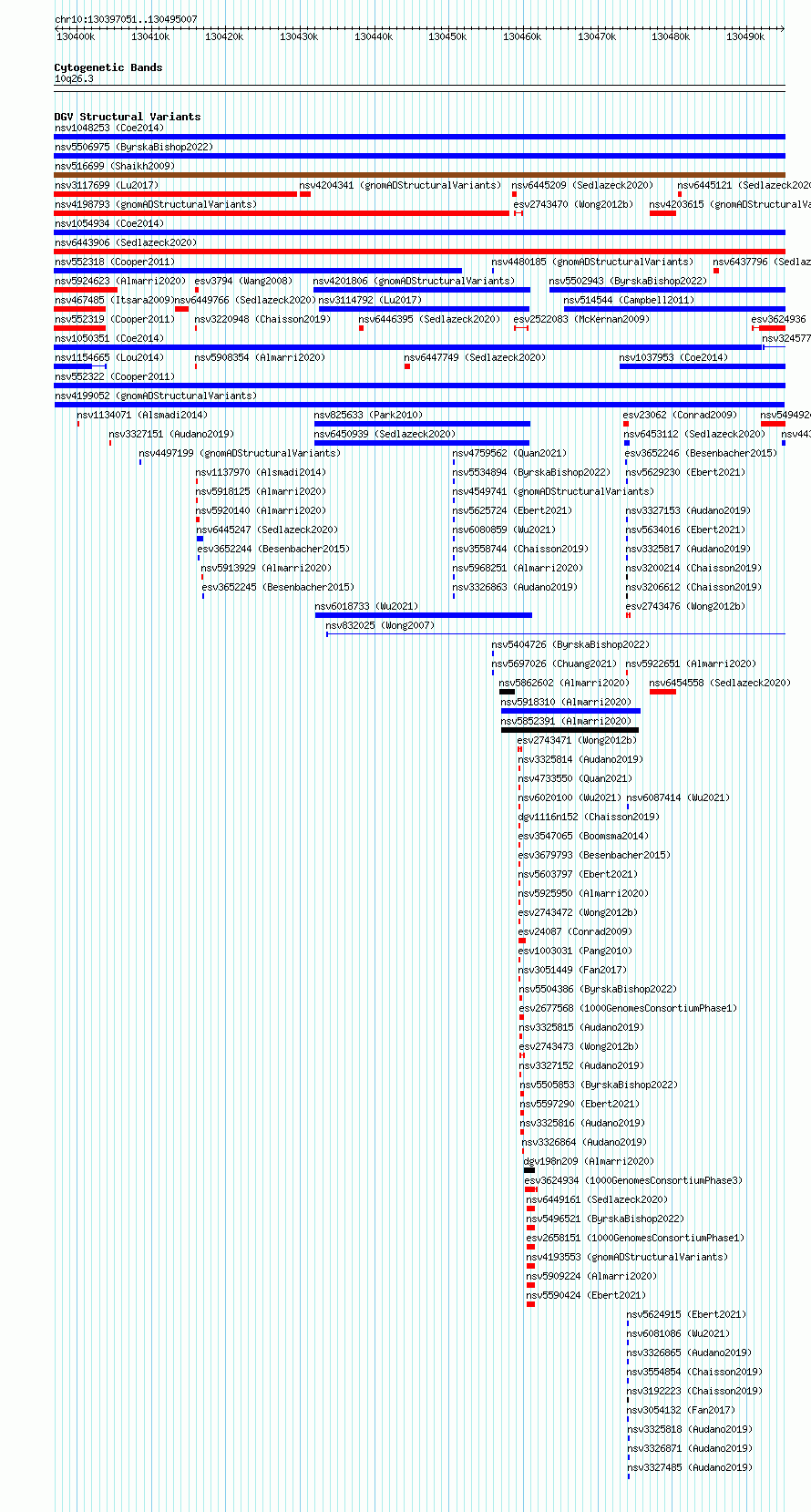Open dgv198n209 (Almarri2020) variant
This screenshot has width=811, height=1512.
589,1161
